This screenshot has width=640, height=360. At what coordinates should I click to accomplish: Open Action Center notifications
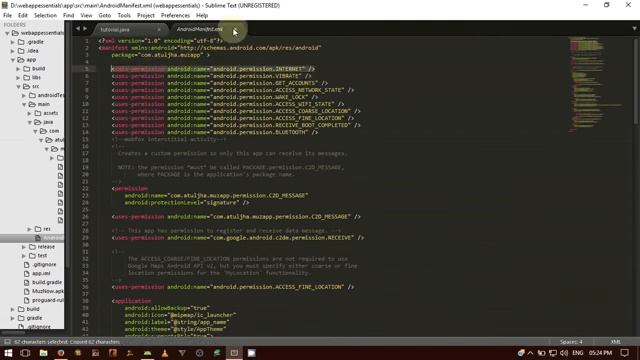[x=625, y=353]
